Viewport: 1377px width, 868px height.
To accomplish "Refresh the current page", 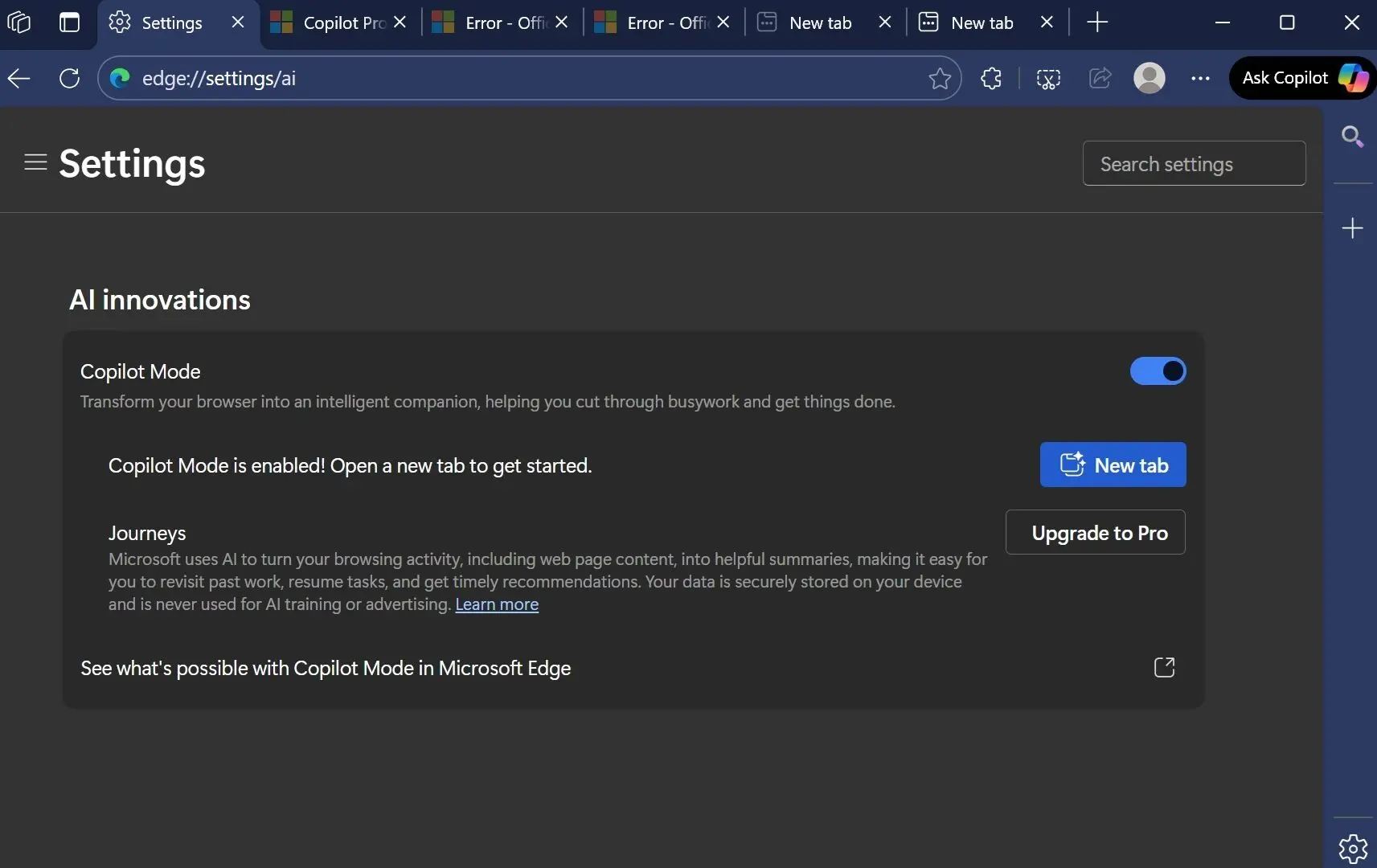I will click(68, 78).
